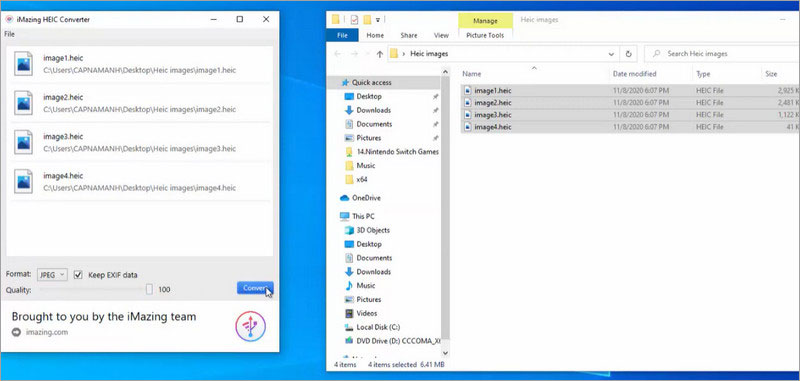Open the Format JPEG dropdown
800x381 pixels.
tap(52, 274)
